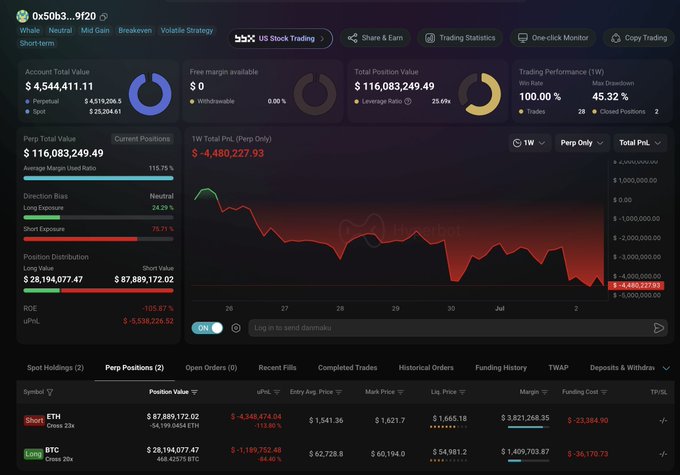Image resolution: width=680 pixels, height=475 pixels.
Task: Sort by Margin column icon
Action: pyautogui.click(x=545, y=392)
